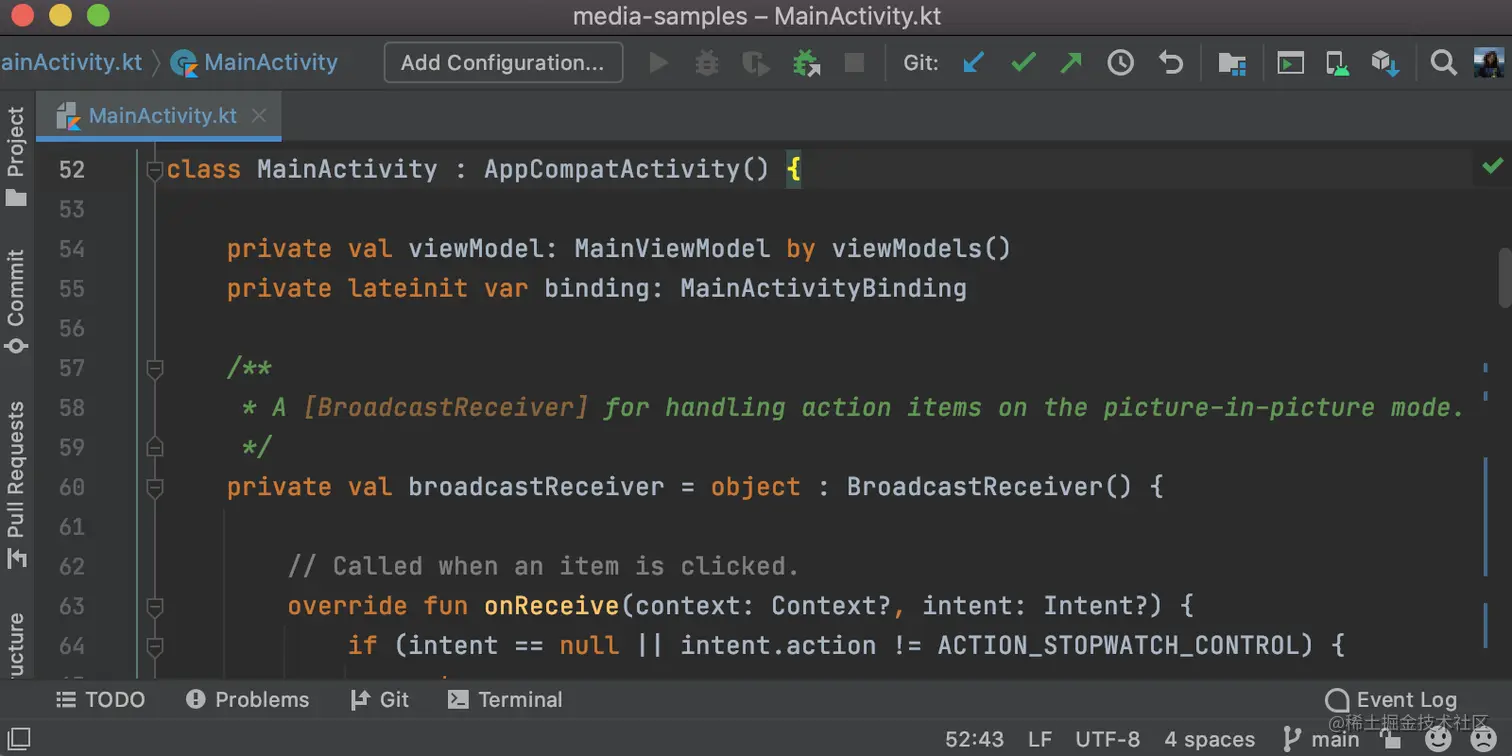Open the Run Anything window icon
Image resolution: width=1512 pixels, height=756 pixels.
1290,64
